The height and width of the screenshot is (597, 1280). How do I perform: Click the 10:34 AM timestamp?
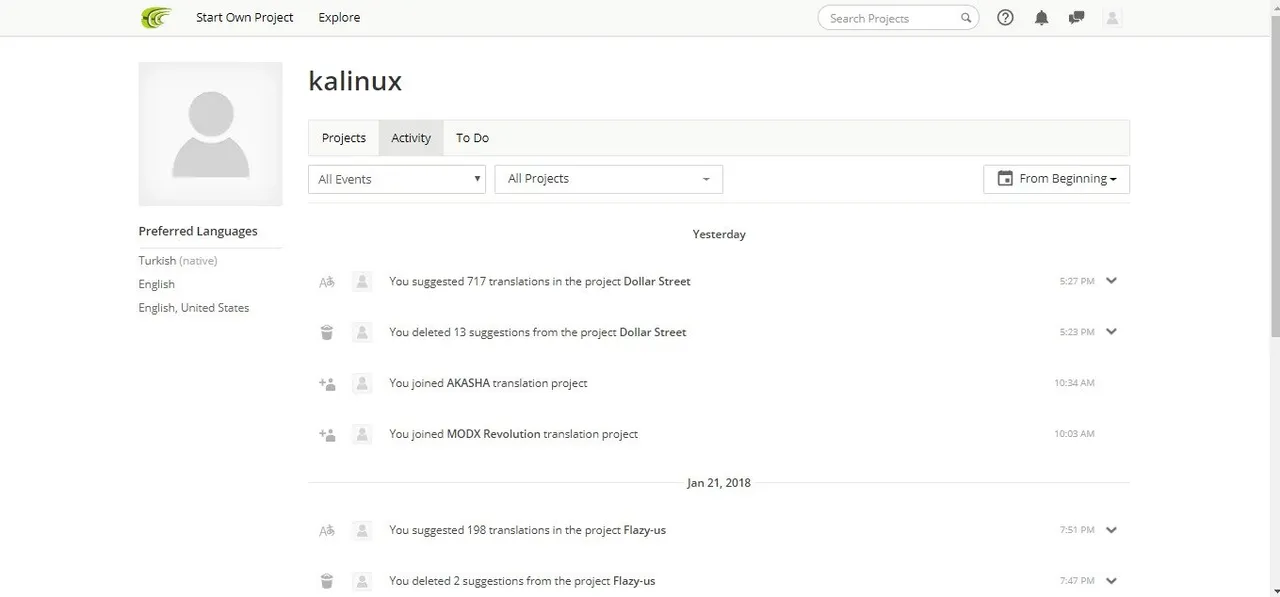coord(1074,383)
